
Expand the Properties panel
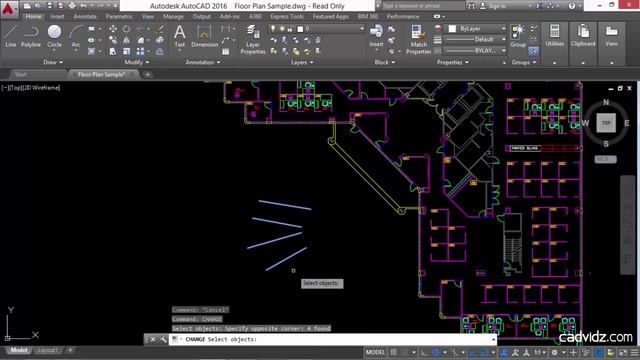click(453, 62)
